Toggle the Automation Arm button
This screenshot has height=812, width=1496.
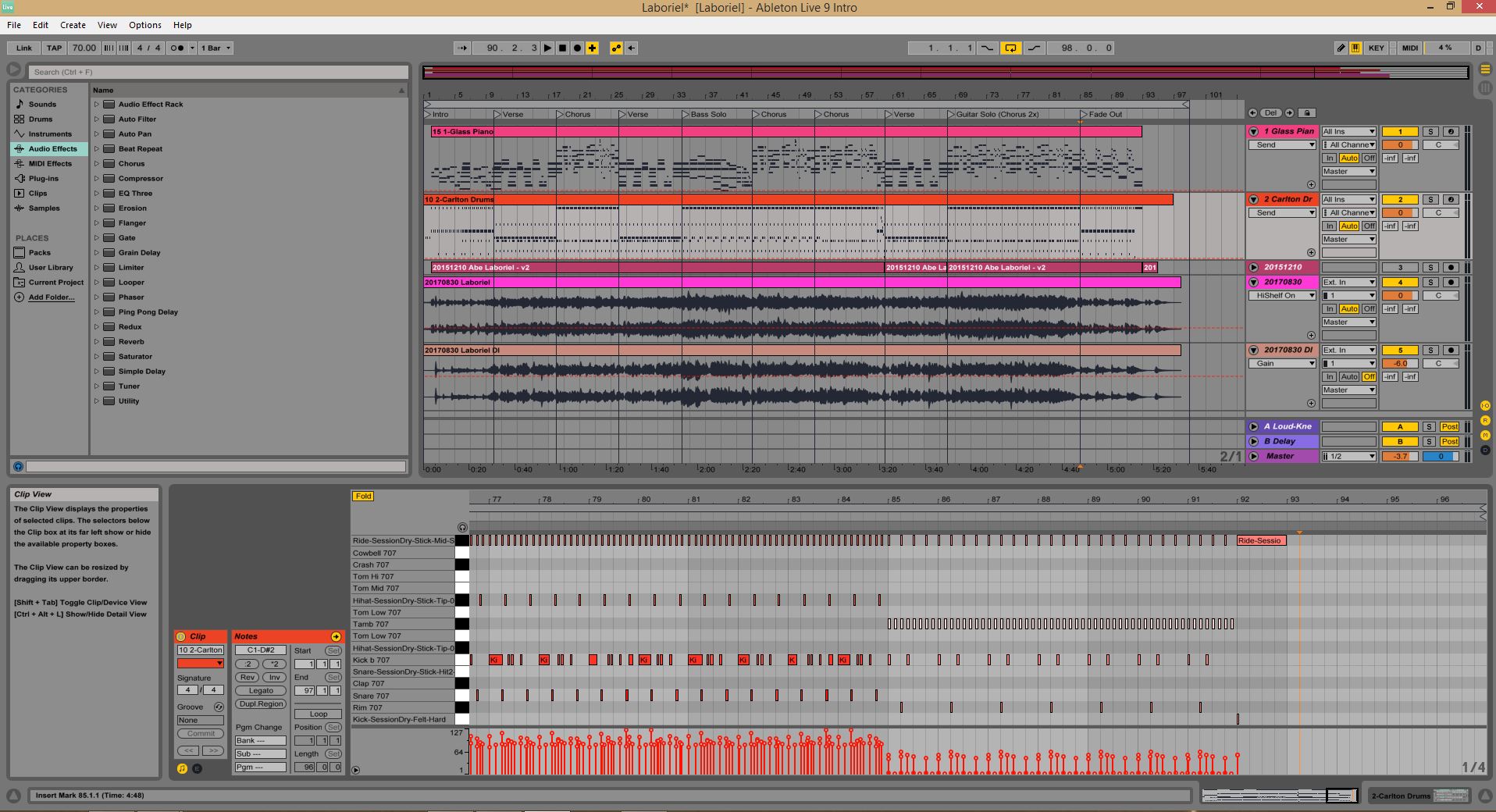616,48
